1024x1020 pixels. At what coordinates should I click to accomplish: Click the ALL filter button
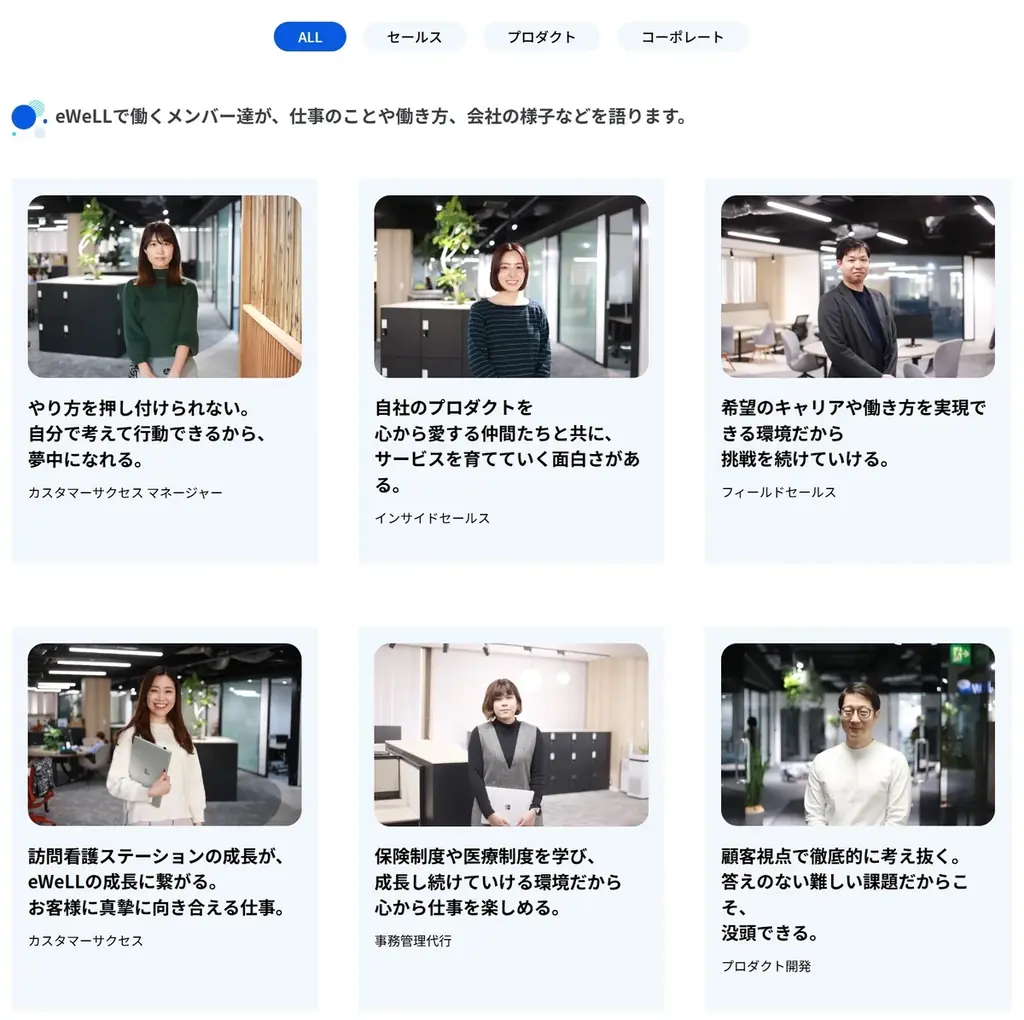(309, 36)
